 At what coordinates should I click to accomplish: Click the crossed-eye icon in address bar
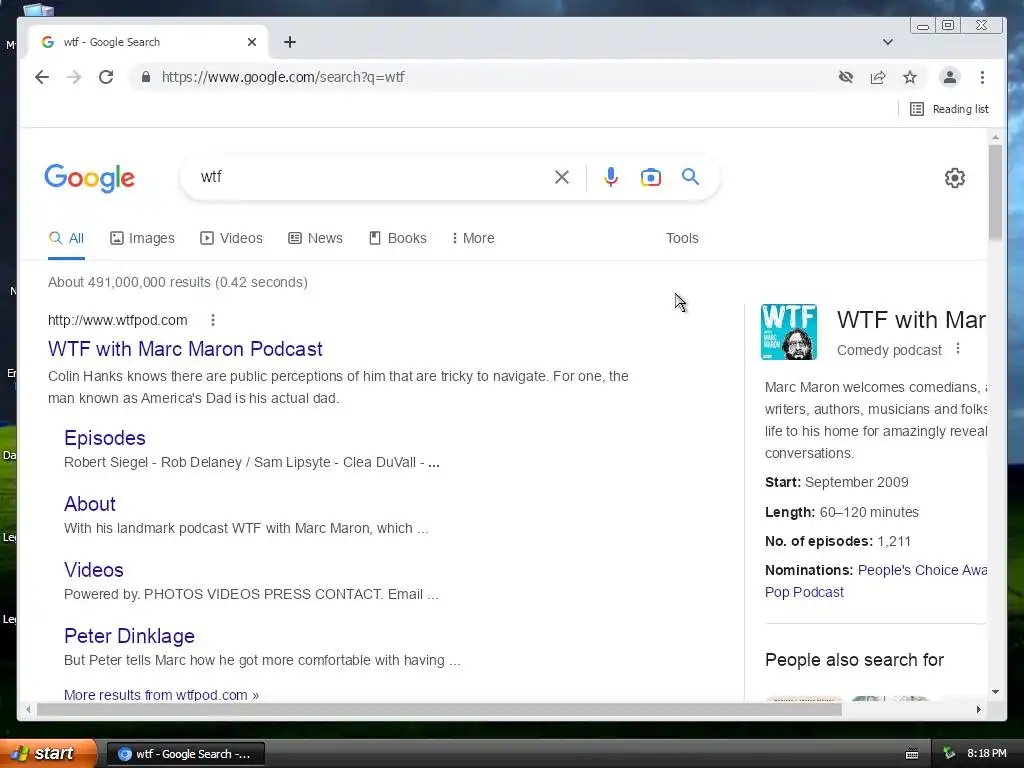click(846, 77)
